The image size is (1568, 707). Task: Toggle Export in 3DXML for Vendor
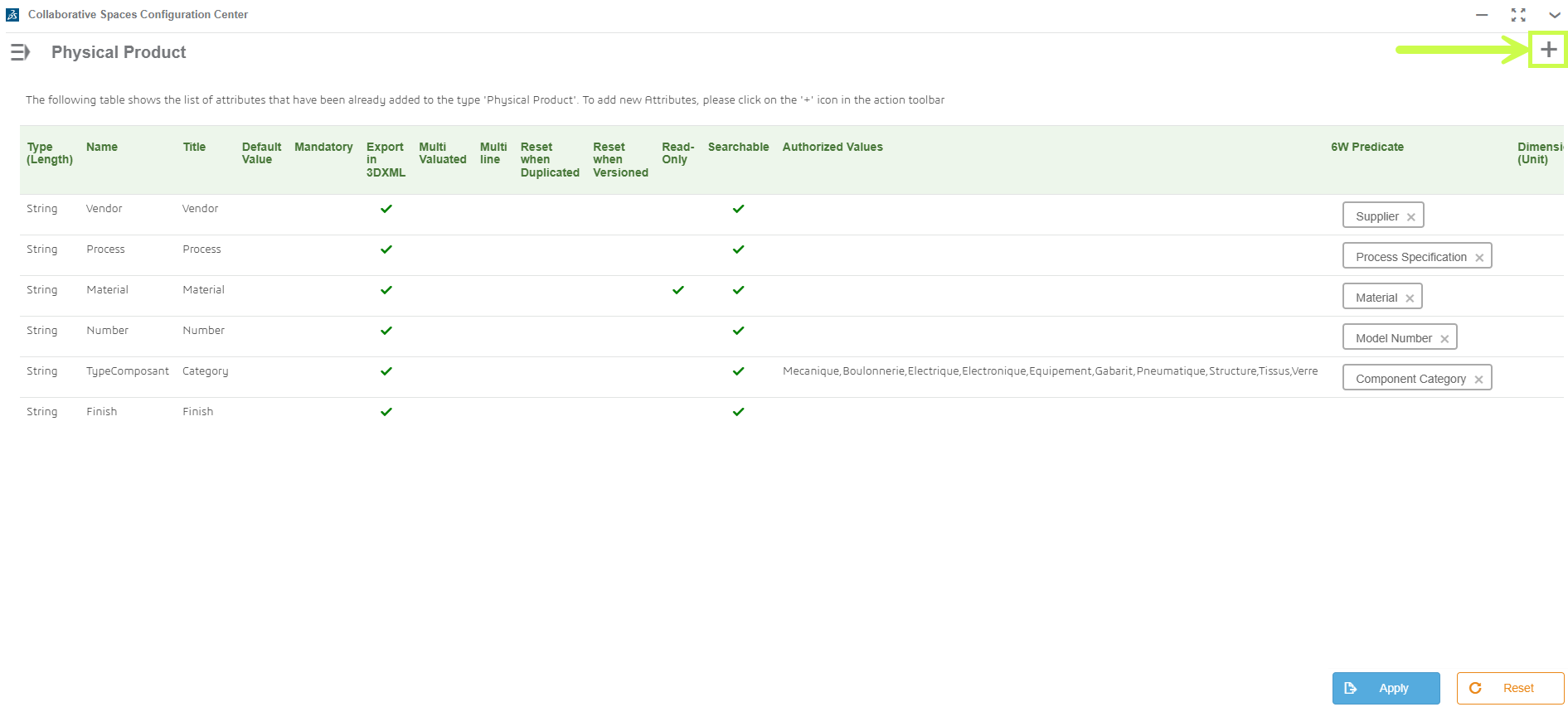point(386,209)
